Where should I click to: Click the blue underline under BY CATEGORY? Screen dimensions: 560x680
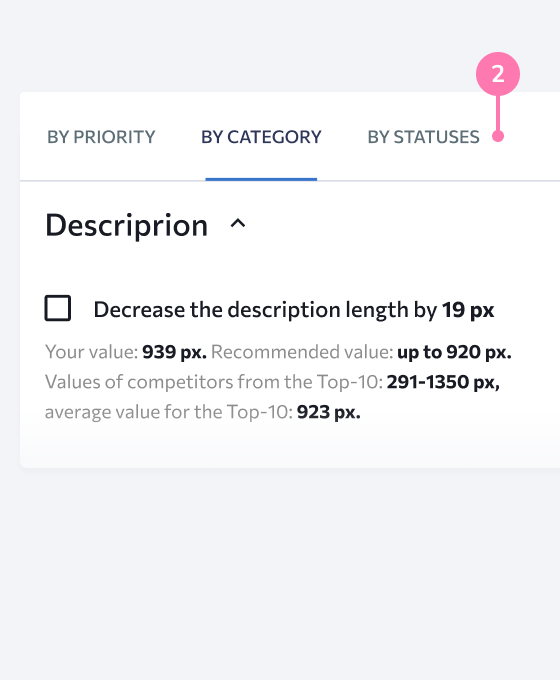click(x=261, y=179)
